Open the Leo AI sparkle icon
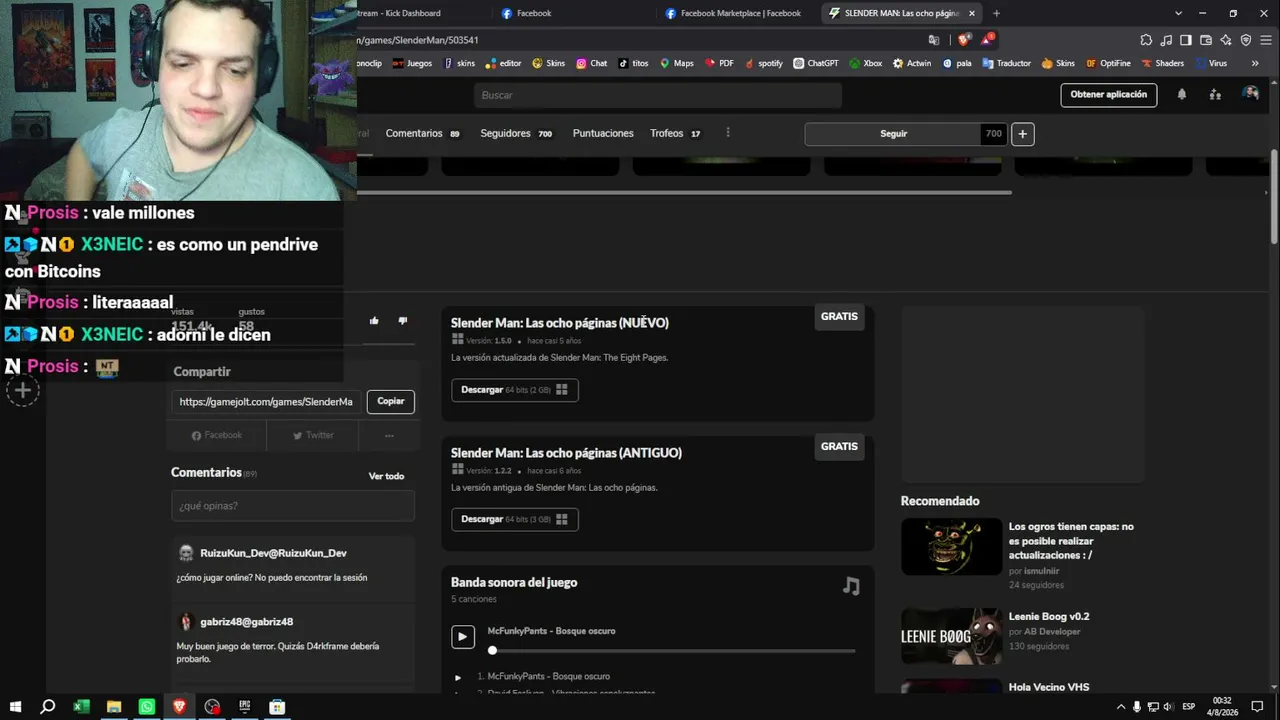This screenshot has height=720, width=1280. [1226, 40]
